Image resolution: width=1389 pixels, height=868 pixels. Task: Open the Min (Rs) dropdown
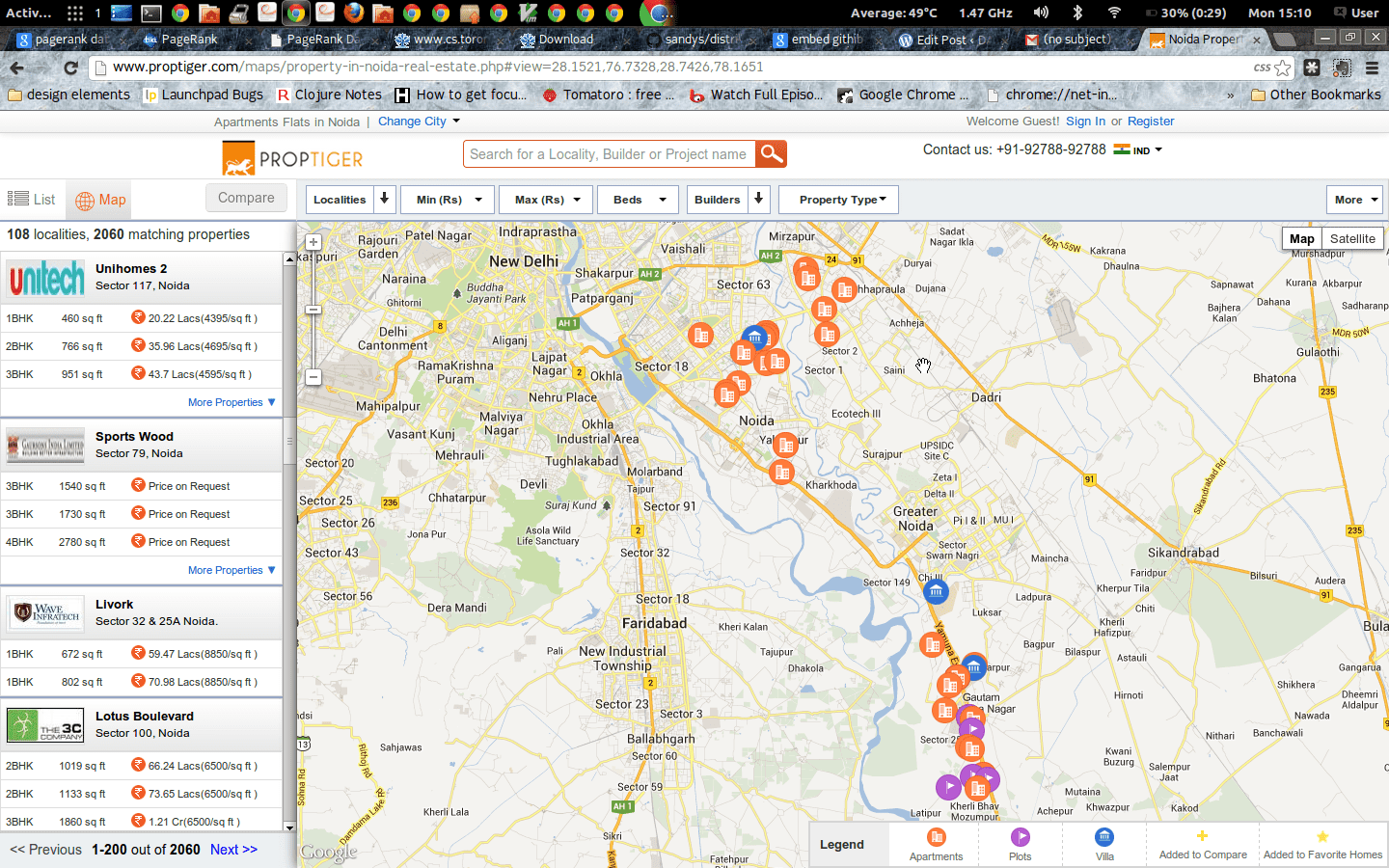(x=448, y=200)
